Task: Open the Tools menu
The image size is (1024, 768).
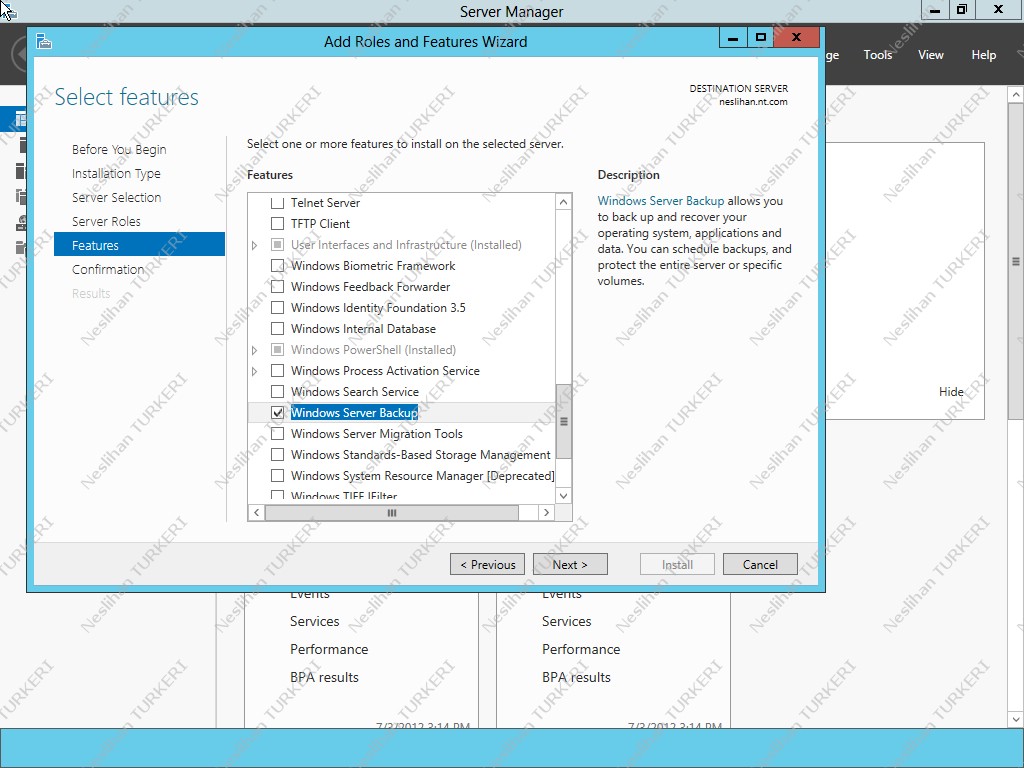Action: pos(877,55)
